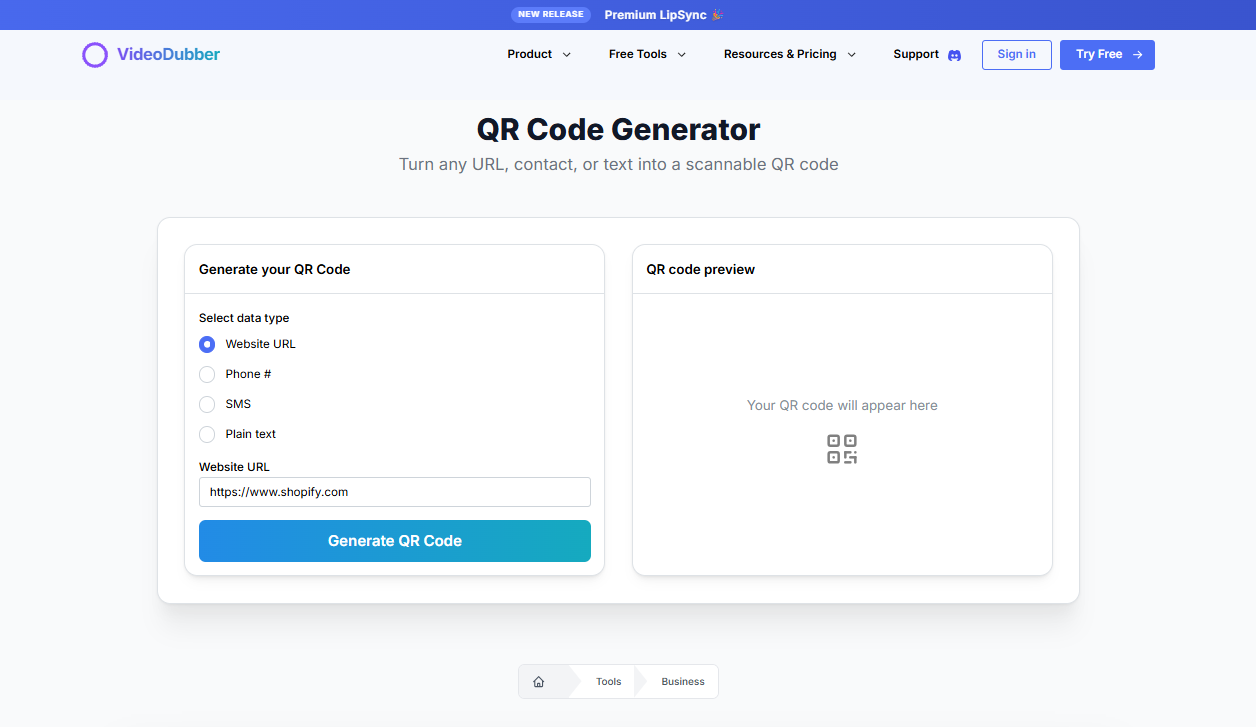Image resolution: width=1256 pixels, height=727 pixels.
Task: Open the Product dropdown menu
Action: pyautogui.click(x=539, y=55)
